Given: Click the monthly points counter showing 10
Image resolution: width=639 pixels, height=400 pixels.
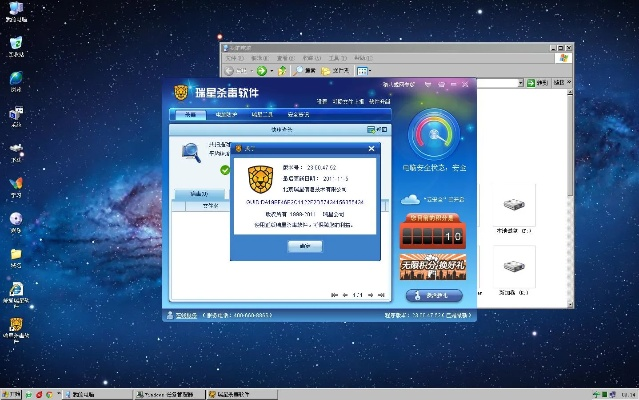Looking at the screenshot, I should point(433,231).
